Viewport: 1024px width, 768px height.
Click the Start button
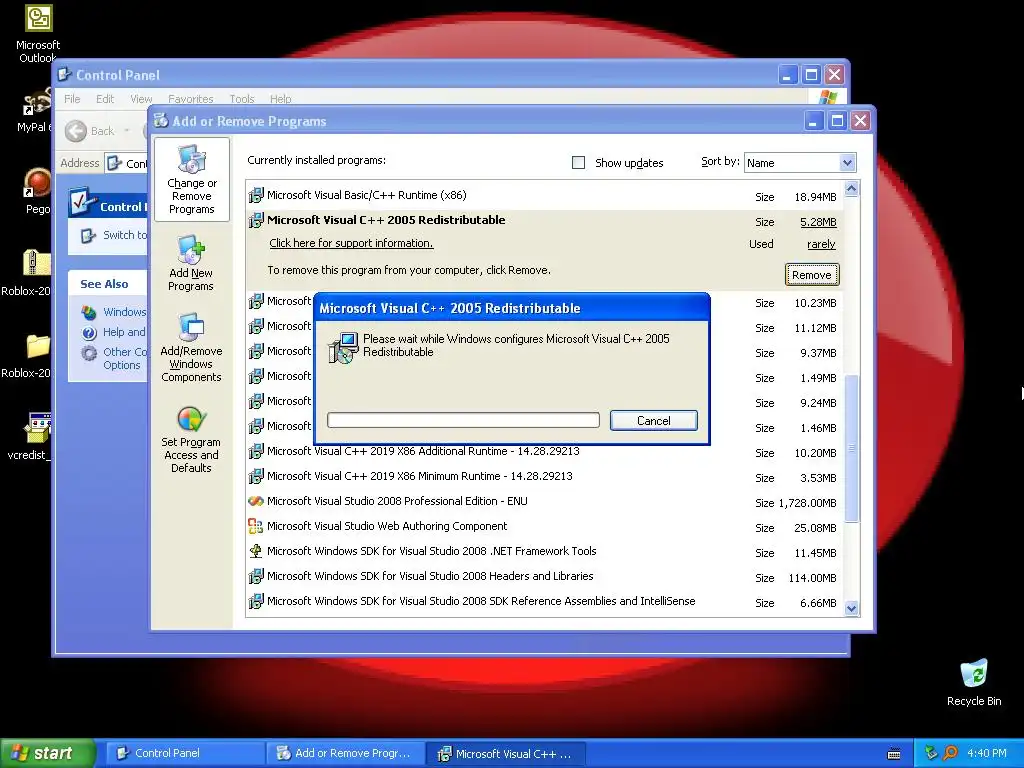pos(48,753)
